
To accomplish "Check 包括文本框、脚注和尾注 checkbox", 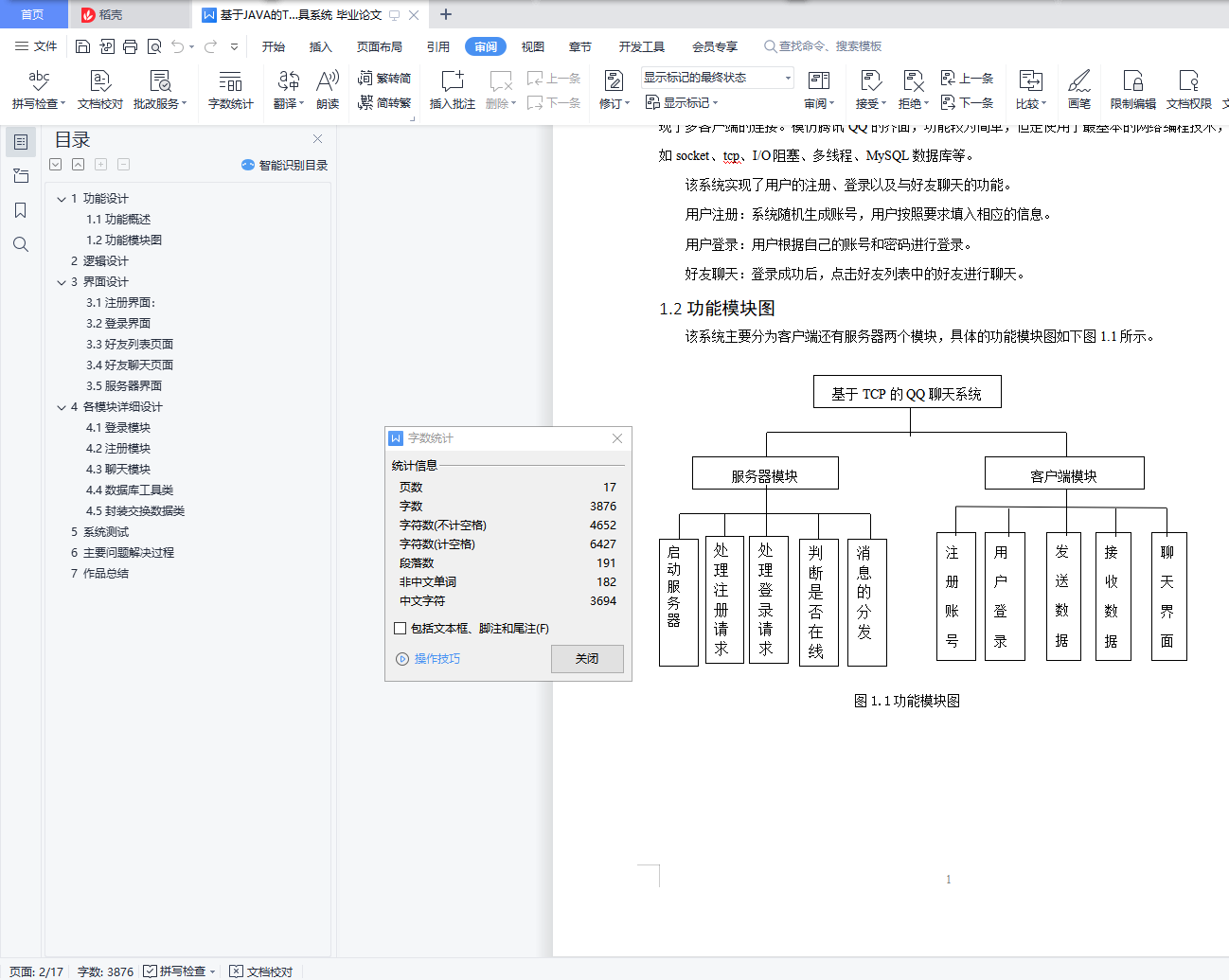I will [x=401, y=629].
